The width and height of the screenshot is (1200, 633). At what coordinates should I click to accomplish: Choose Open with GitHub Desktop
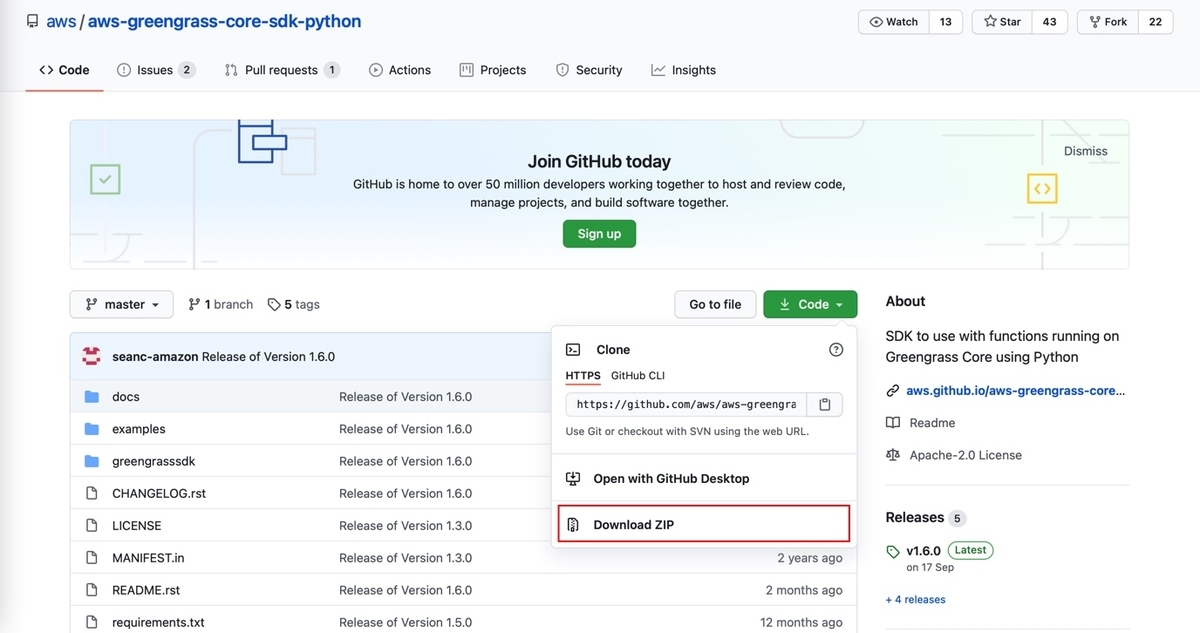point(704,479)
